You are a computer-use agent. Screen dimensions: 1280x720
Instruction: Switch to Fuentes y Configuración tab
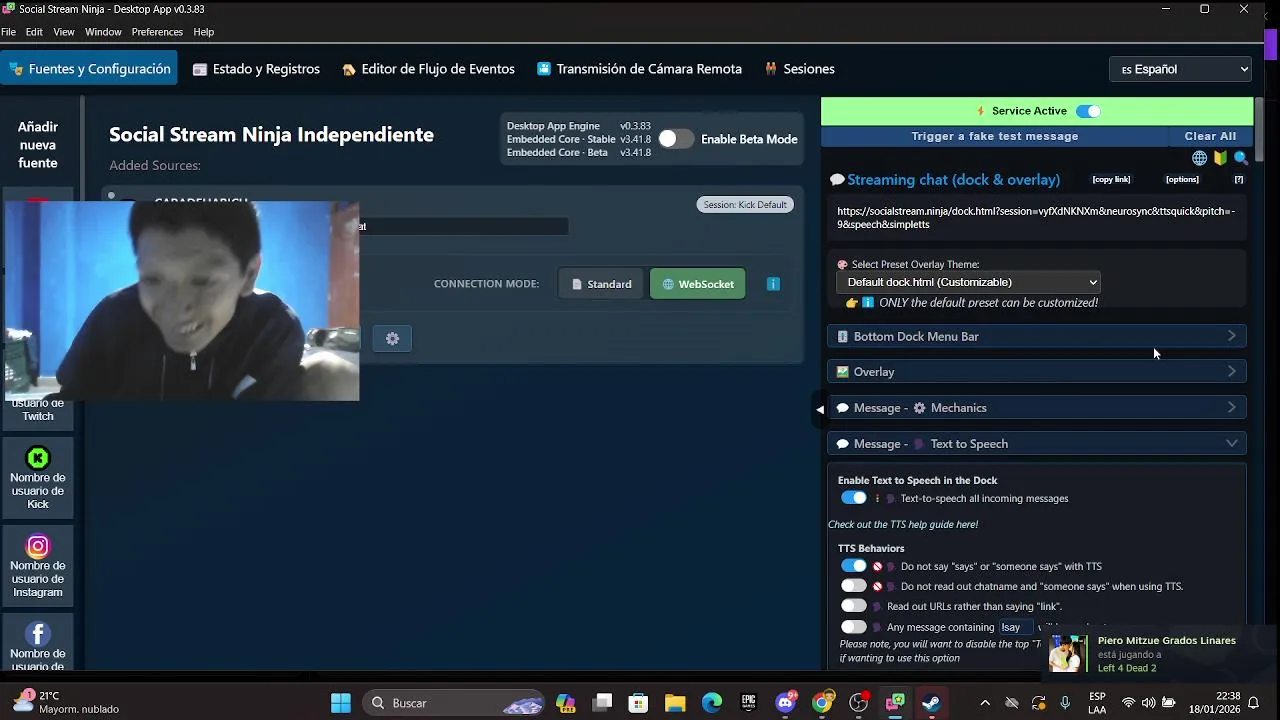(x=89, y=69)
